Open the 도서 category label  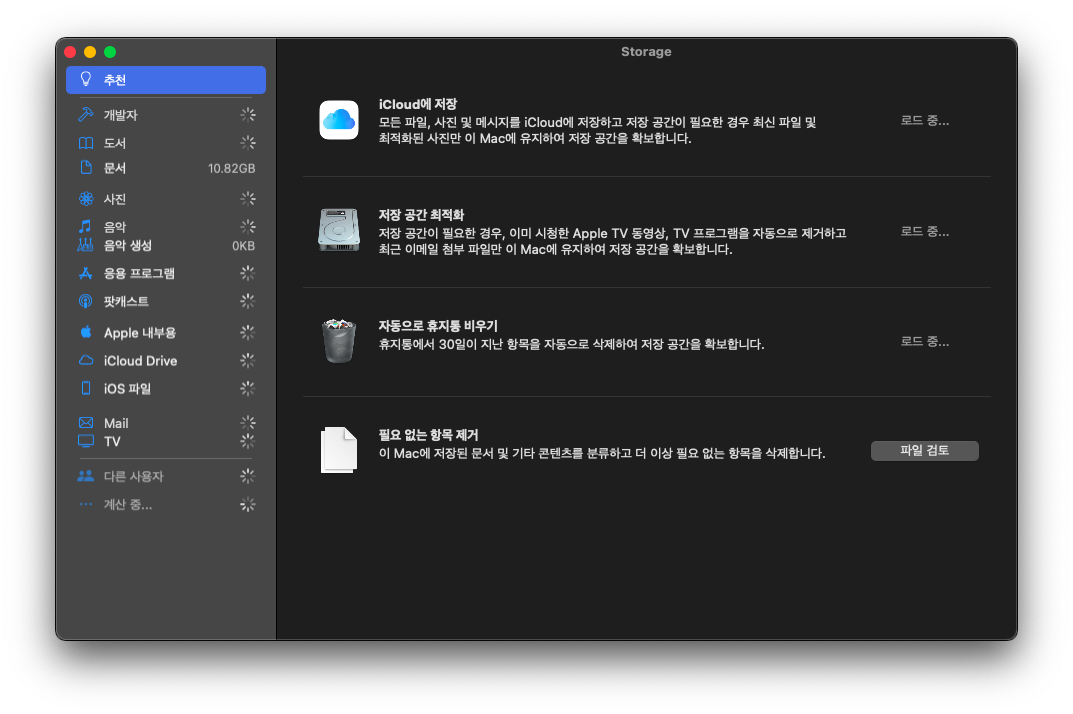pyautogui.click(x=114, y=143)
